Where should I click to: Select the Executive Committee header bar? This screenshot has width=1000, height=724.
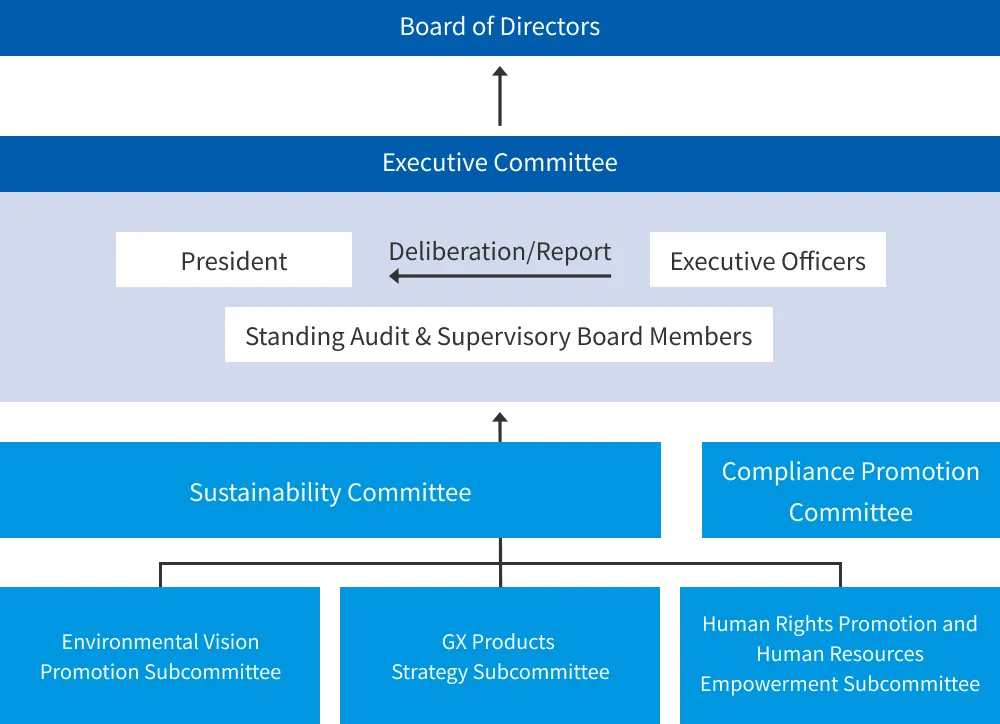point(500,163)
